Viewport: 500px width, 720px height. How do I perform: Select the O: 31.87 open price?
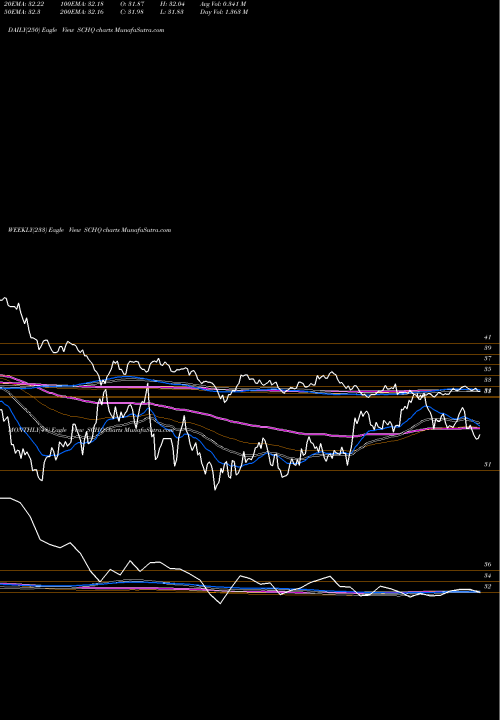pyautogui.click(x=132, y=4)
